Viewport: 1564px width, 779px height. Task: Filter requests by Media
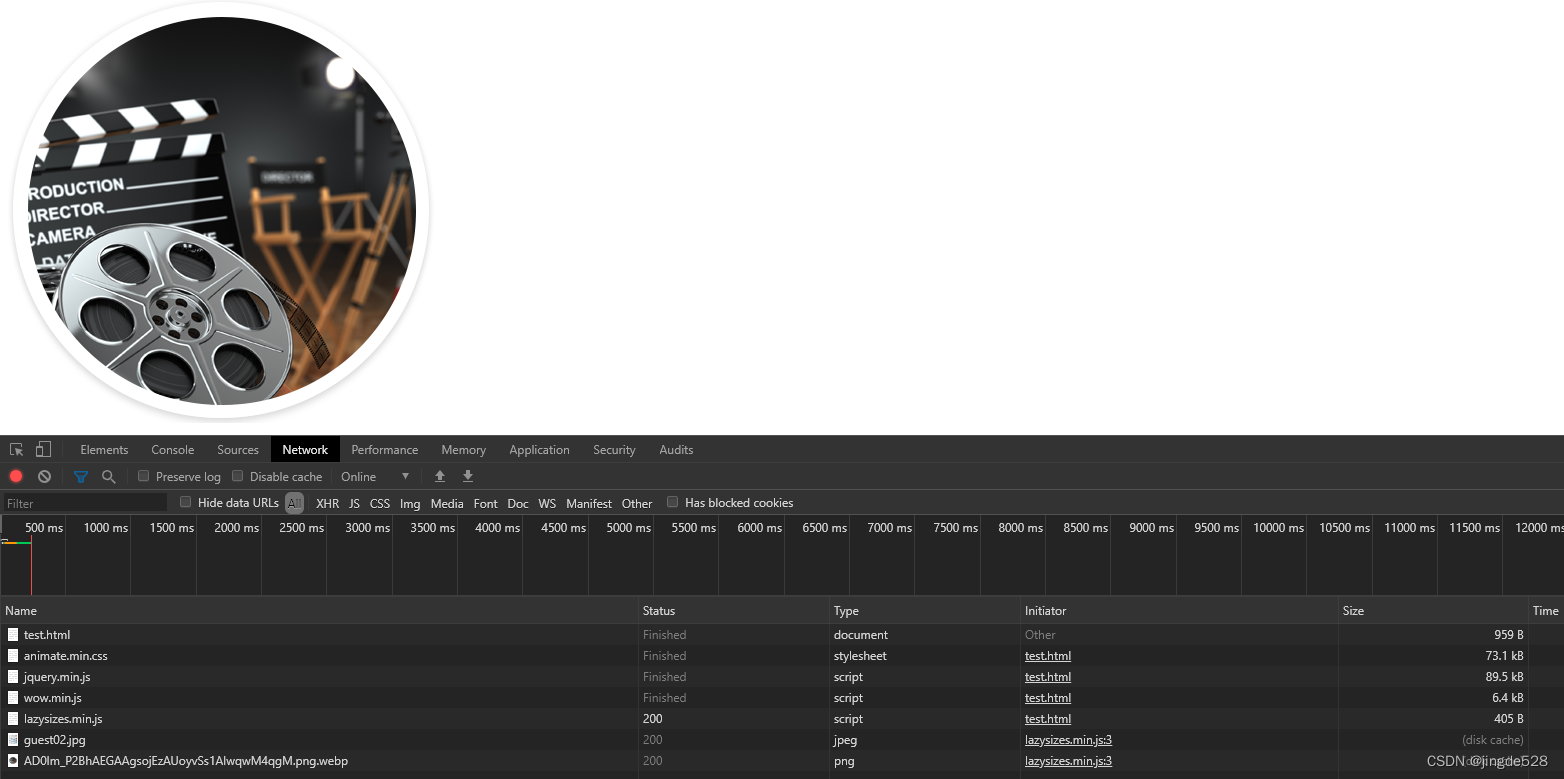coord(447,503)
